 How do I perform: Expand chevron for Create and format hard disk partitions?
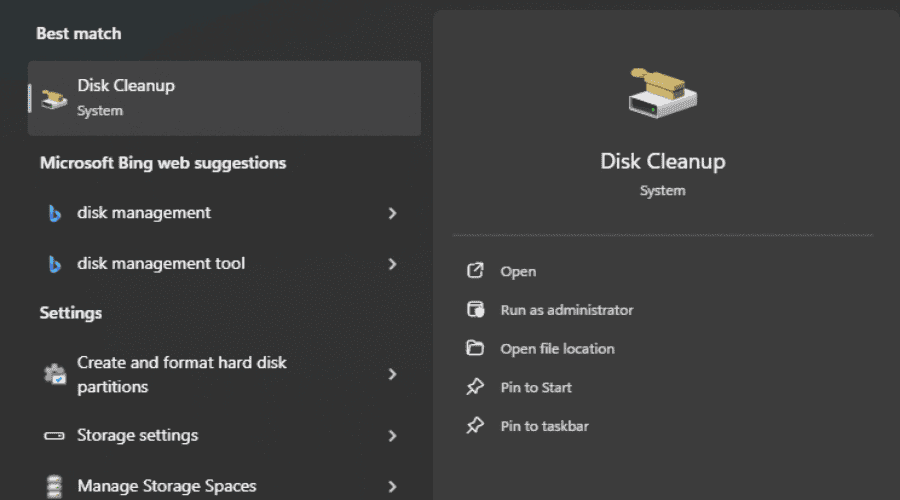(392, 374)
